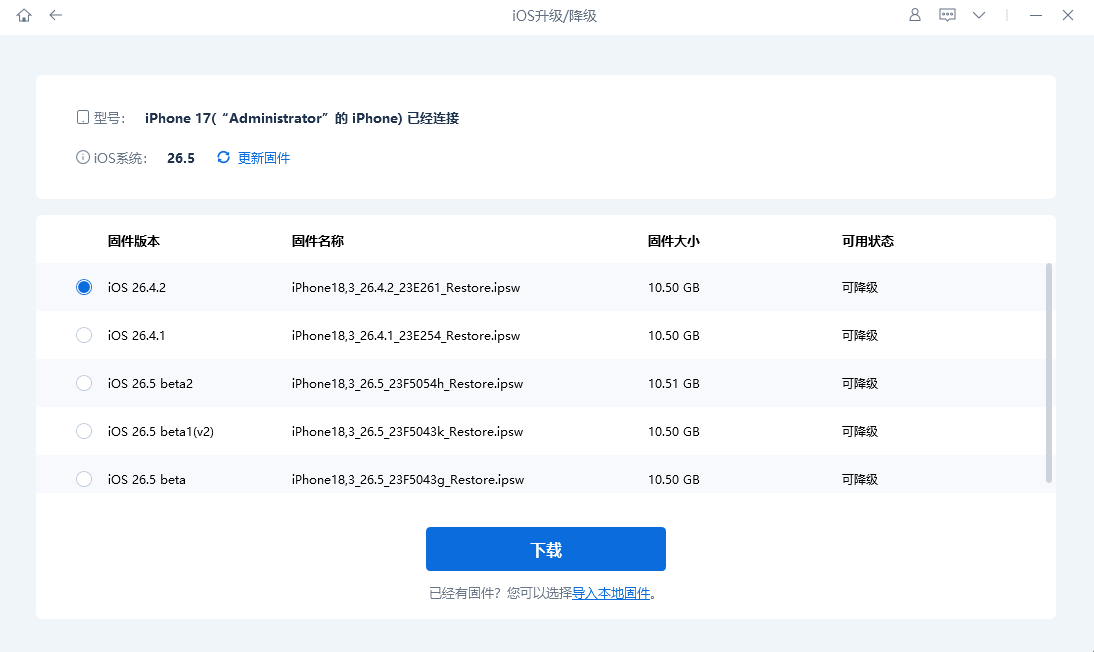Expand the chevron dropdown in the title bar
This screenshot has height=652, width=1094.
coord(979,15)
